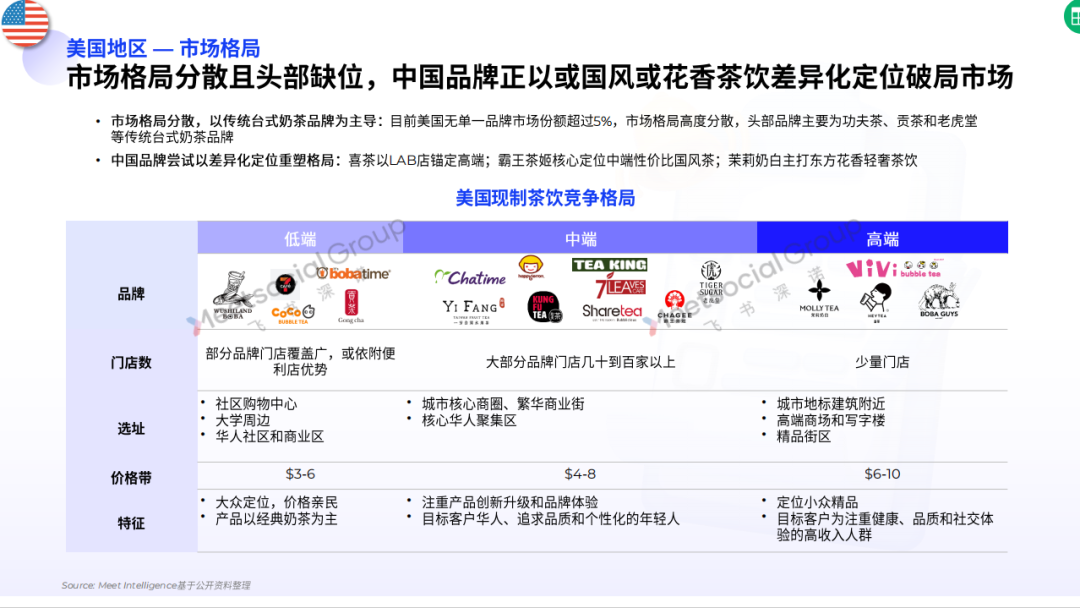The width and height of the screenshot is (1080, 608).
Task: Click the 中端 column header
Action: click(580, 235)
